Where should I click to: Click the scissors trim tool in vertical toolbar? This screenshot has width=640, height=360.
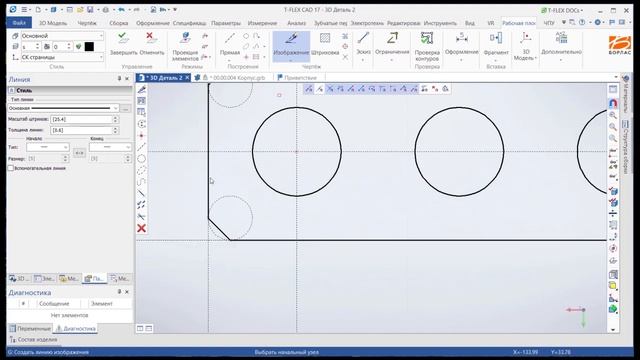pyautogui.click(x=142, y=216)
